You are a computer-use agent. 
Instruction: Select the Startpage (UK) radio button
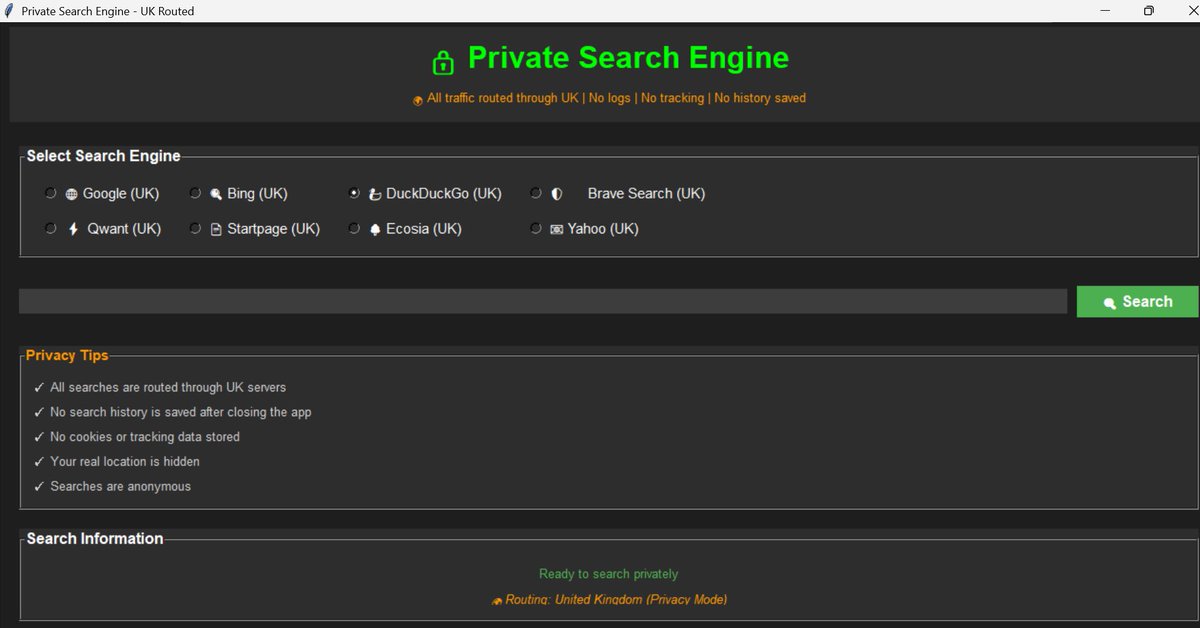(x=196, y=228)
